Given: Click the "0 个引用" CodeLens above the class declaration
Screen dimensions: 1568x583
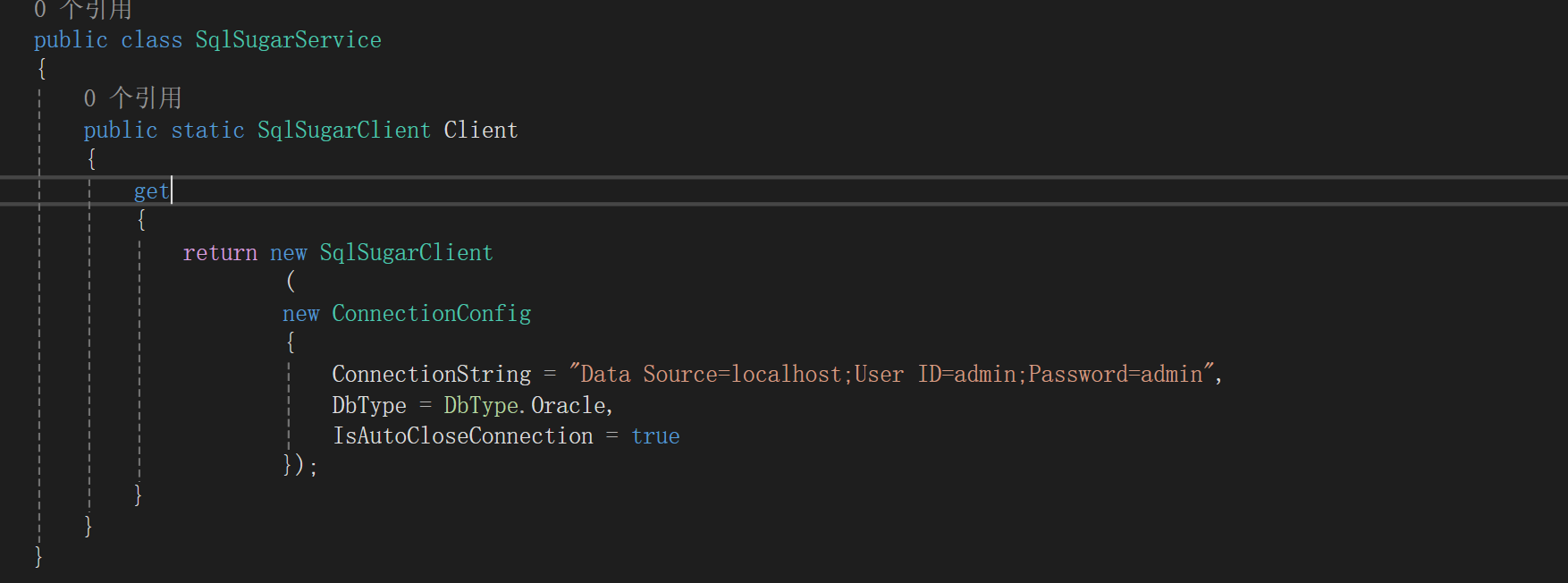Looking at the screenshot, I should click(82, 10).
